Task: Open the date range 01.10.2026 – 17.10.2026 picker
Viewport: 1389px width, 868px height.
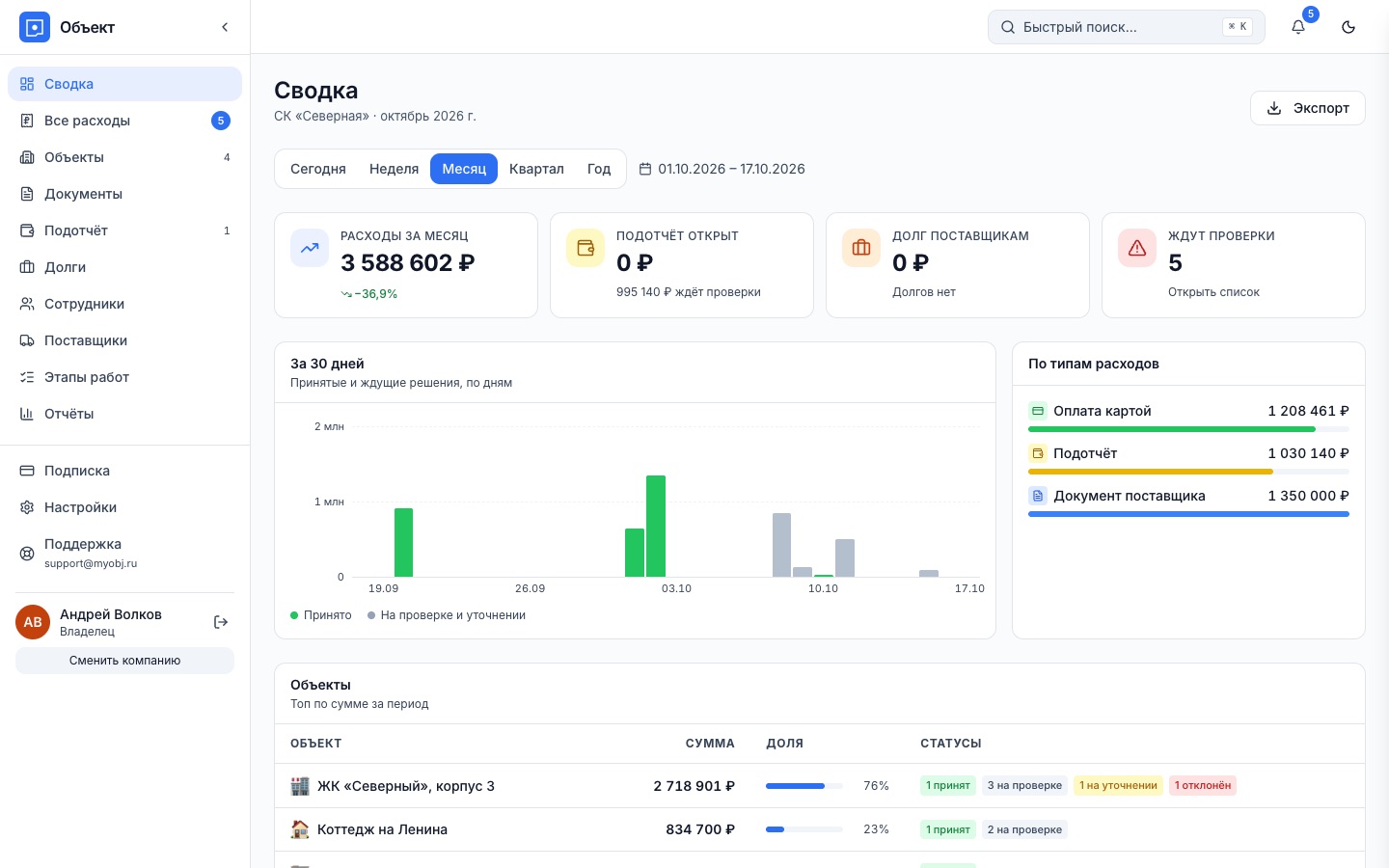Action: 722,169
